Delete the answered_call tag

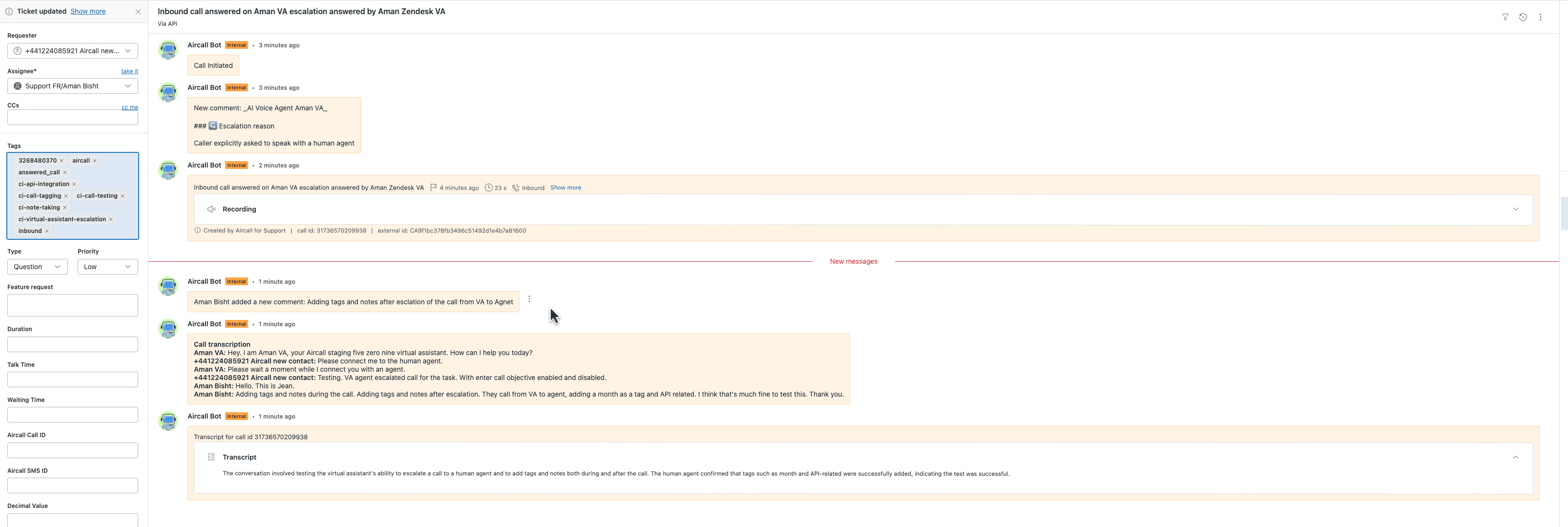pos(65,172)
